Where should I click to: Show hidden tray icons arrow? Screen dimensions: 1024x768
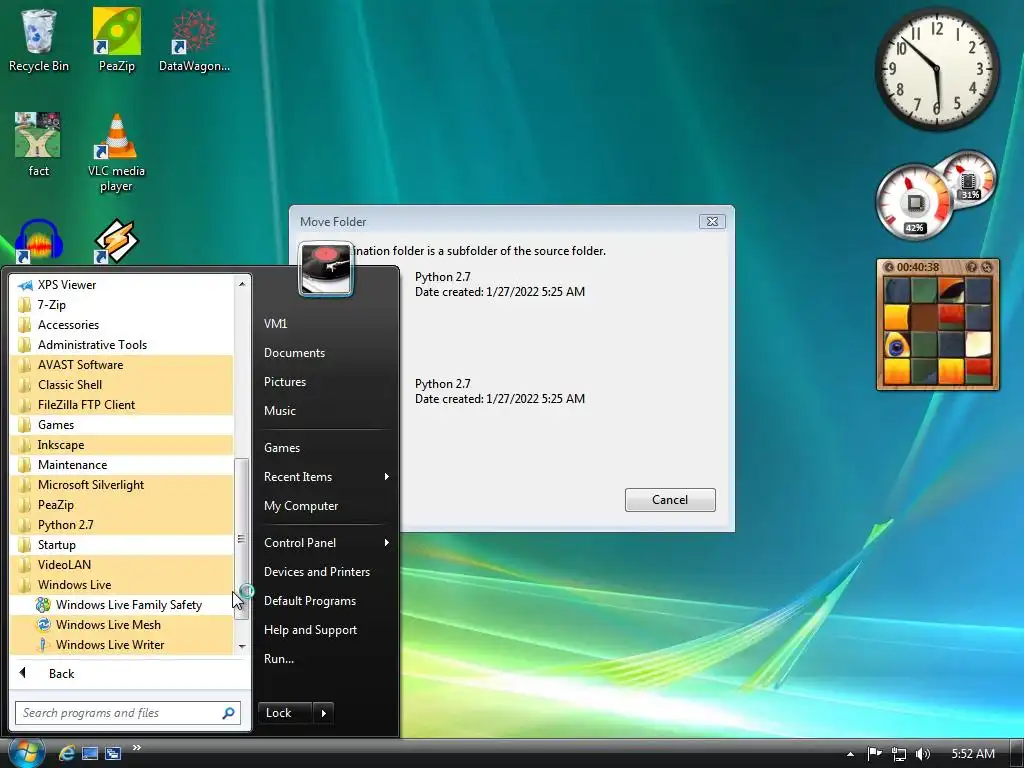click(x=850, y=754)
